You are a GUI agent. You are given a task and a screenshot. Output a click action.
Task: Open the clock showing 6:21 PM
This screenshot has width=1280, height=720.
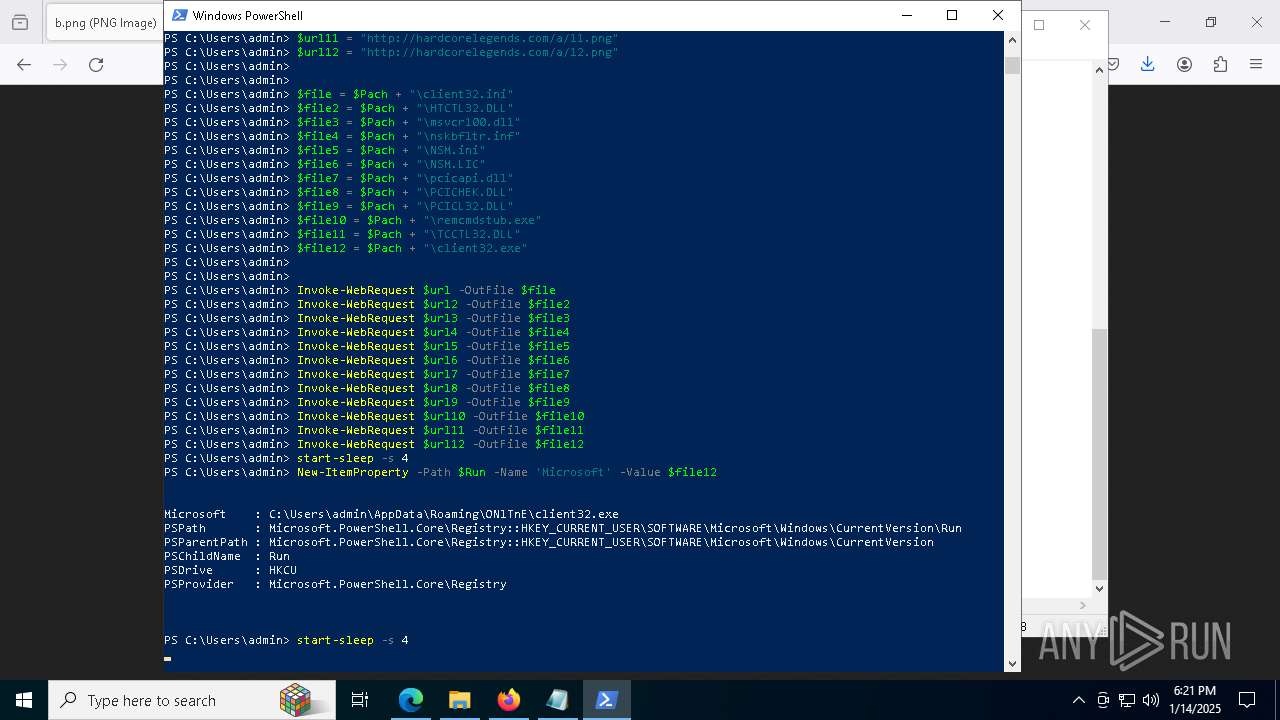point(1195,700)
